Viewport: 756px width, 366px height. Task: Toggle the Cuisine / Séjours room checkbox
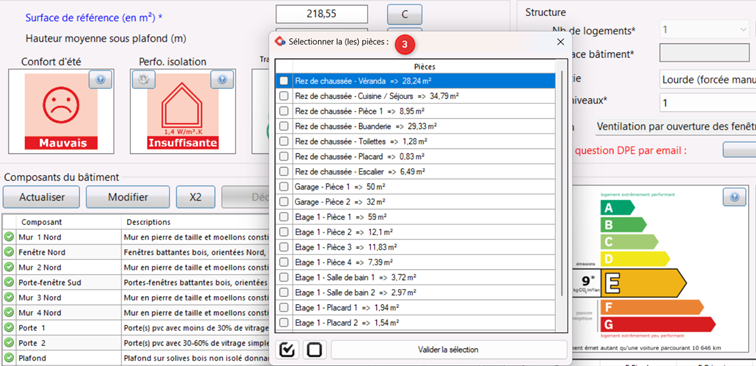[284, 96]
